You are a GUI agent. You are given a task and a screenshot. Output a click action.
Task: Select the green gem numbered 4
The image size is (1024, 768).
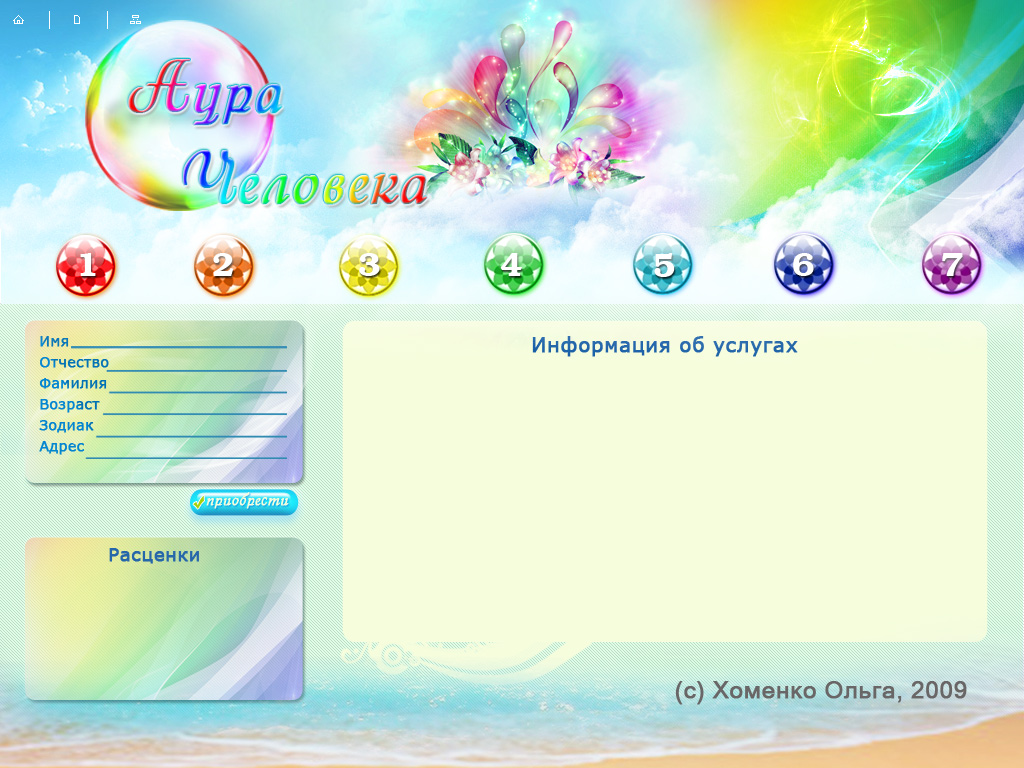[512, 266]
